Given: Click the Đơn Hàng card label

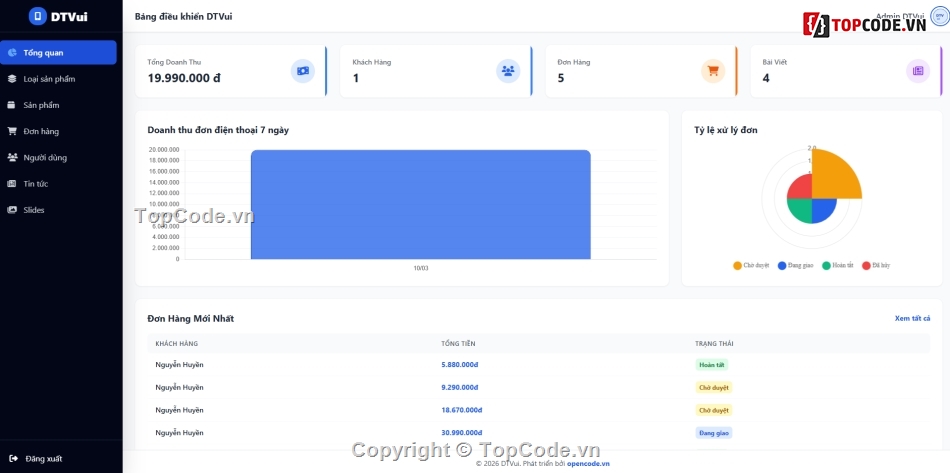Looking at the screenshot, I should 574,62.
